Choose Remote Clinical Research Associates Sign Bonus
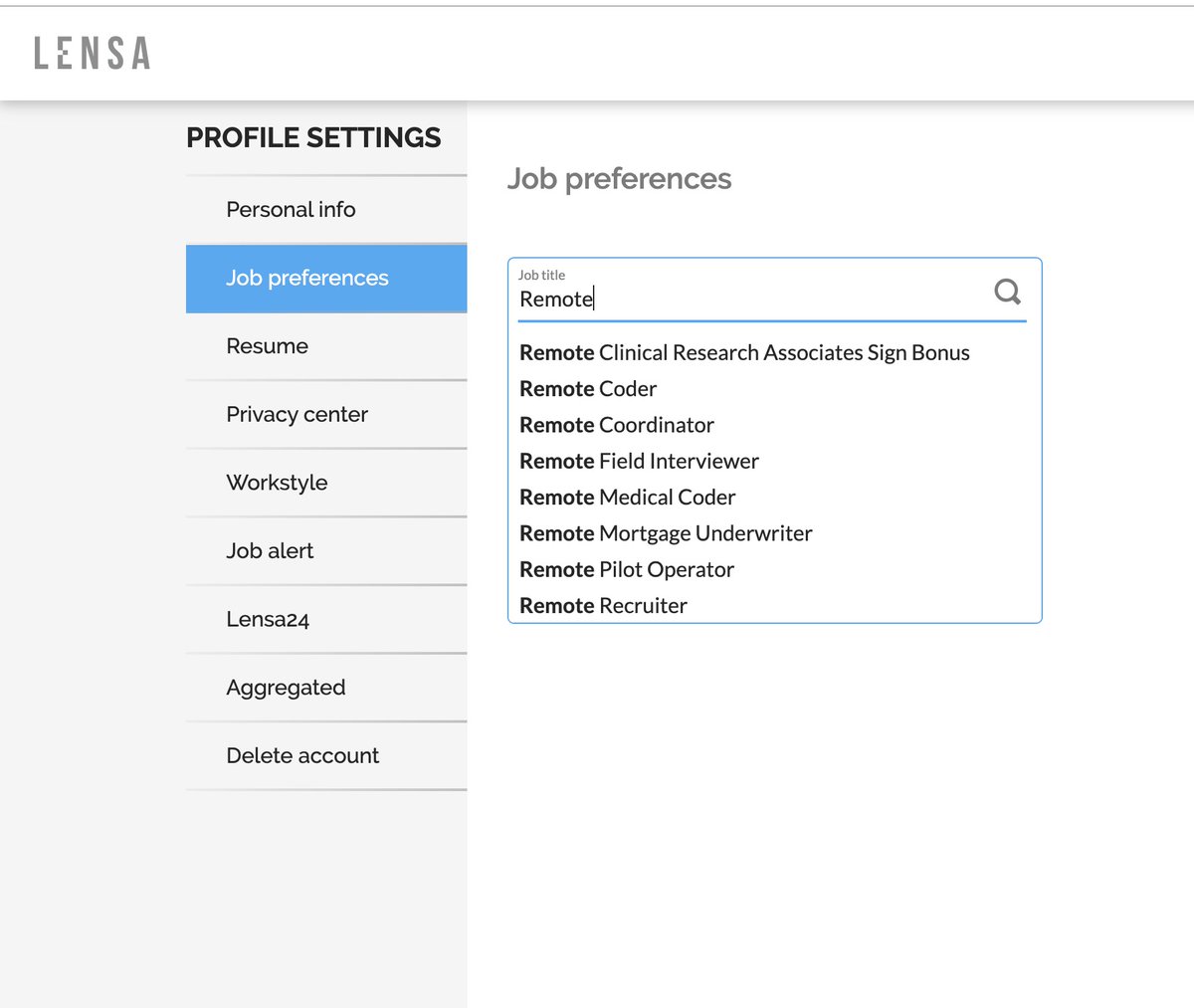1194x1008 pixels. click(x=774, y=352)
